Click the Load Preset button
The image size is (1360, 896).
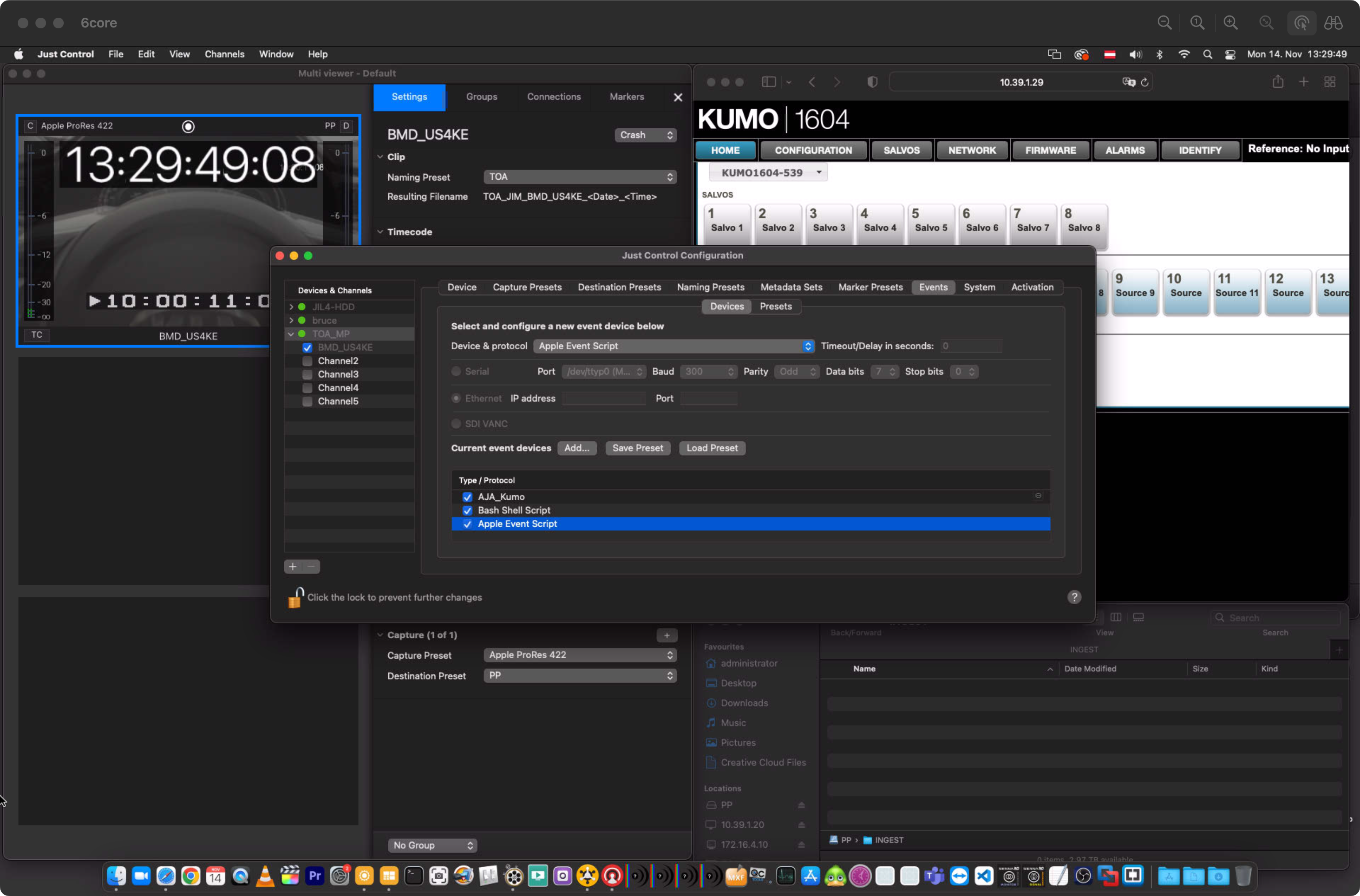pos(712,448)
